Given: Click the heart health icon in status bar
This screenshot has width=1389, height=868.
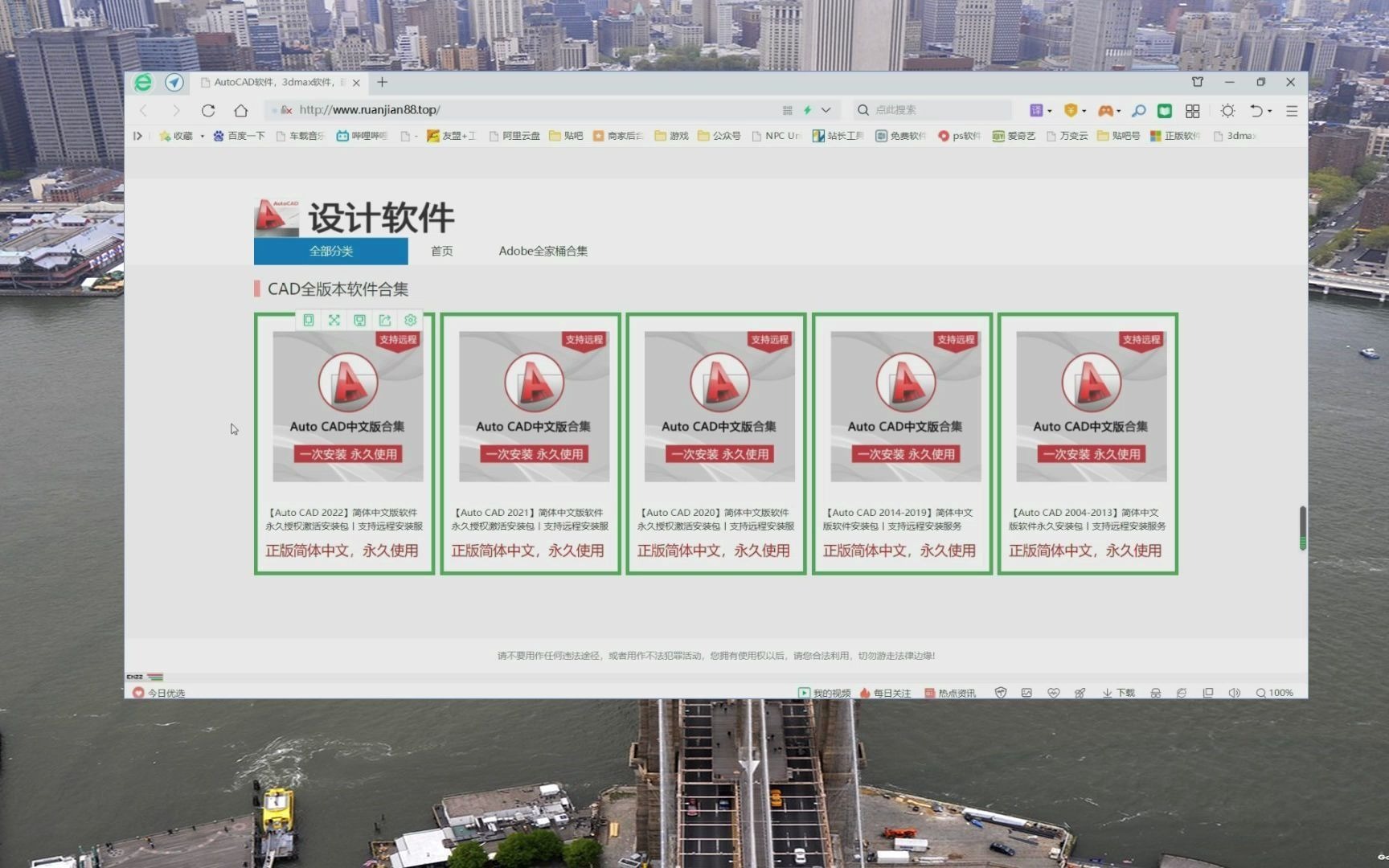Looking at the screenshot, I should pos(1053,693).
